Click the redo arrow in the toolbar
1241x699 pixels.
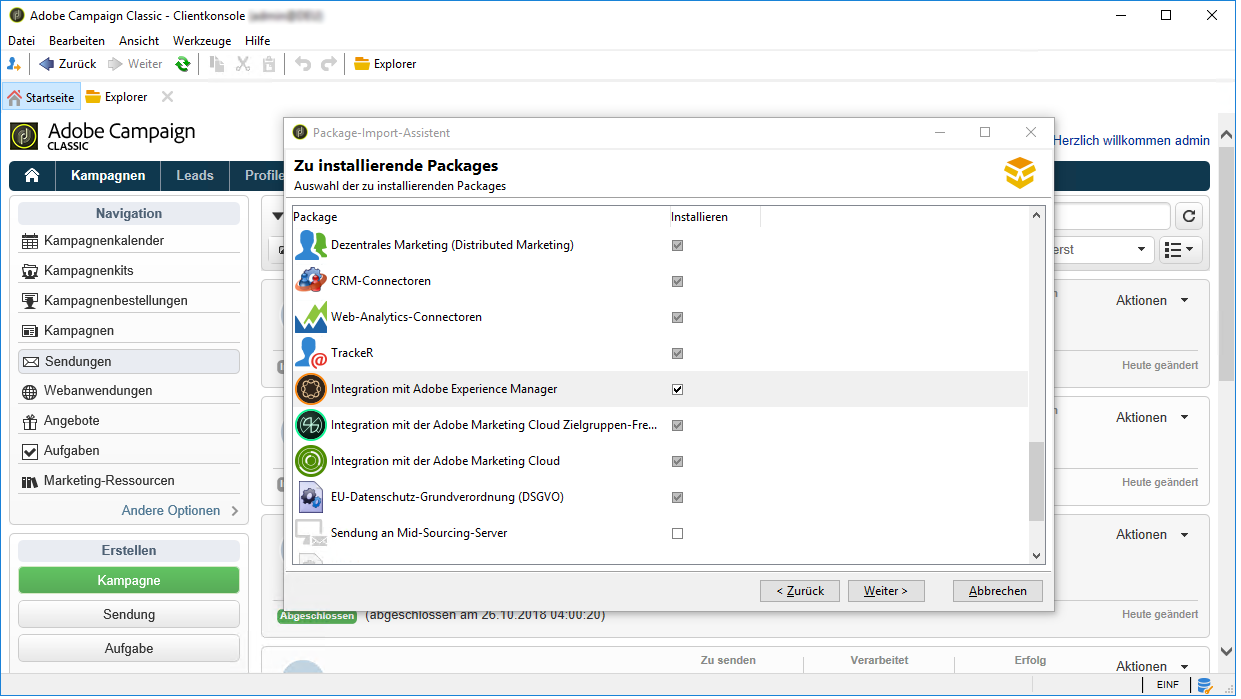329,64
